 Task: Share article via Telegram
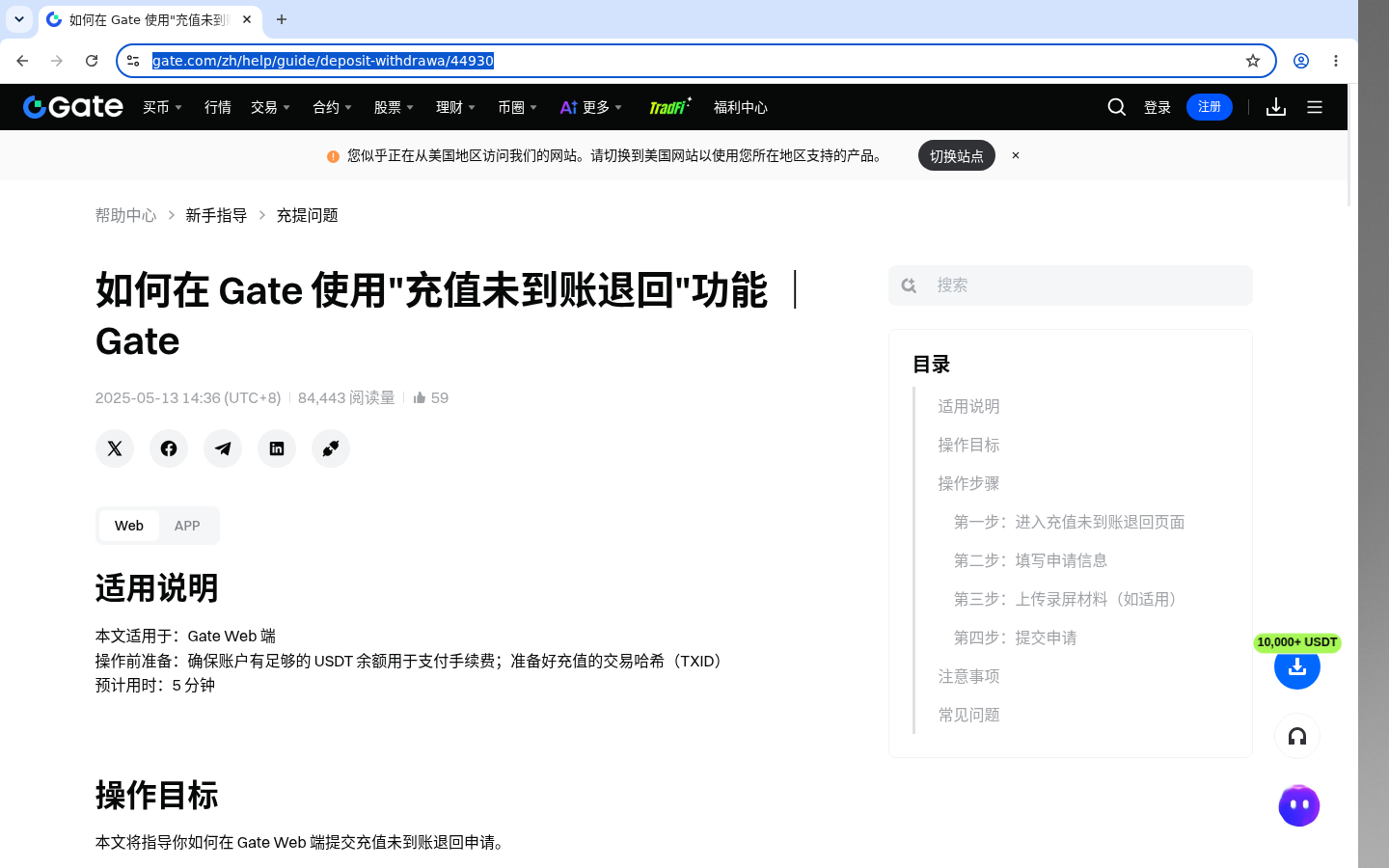223,448
